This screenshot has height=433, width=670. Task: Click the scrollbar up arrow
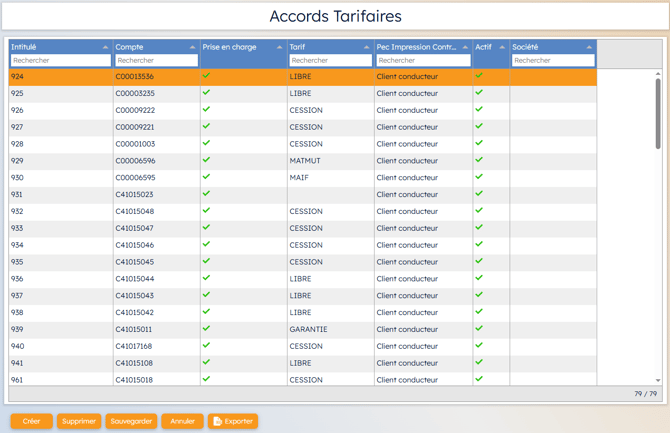(658, 74)
